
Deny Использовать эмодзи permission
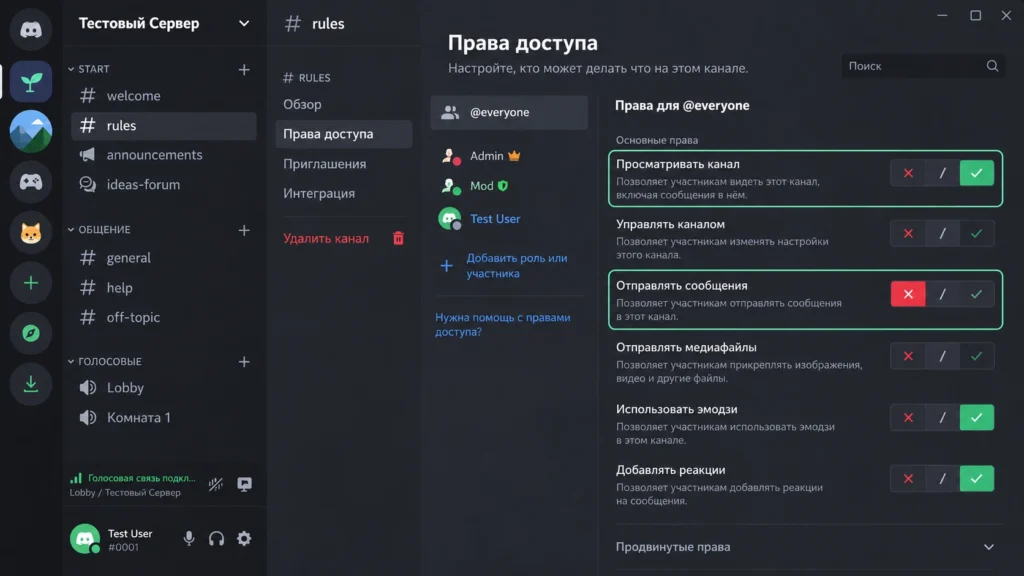coord(908,417)
